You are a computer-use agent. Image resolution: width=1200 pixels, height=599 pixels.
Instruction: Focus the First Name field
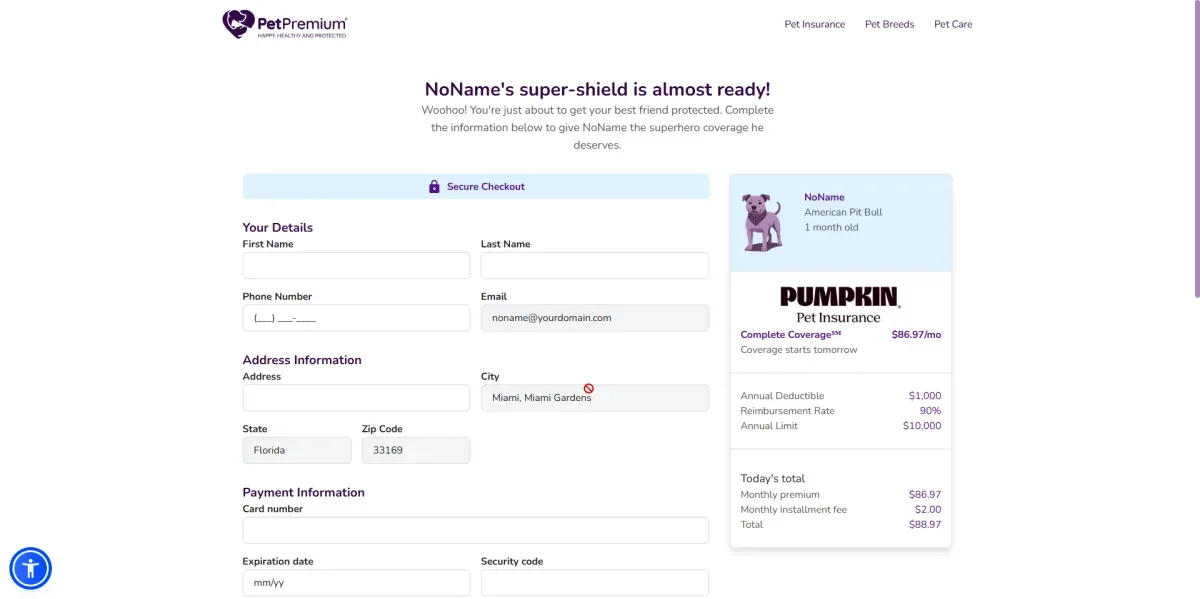[356, 266]
